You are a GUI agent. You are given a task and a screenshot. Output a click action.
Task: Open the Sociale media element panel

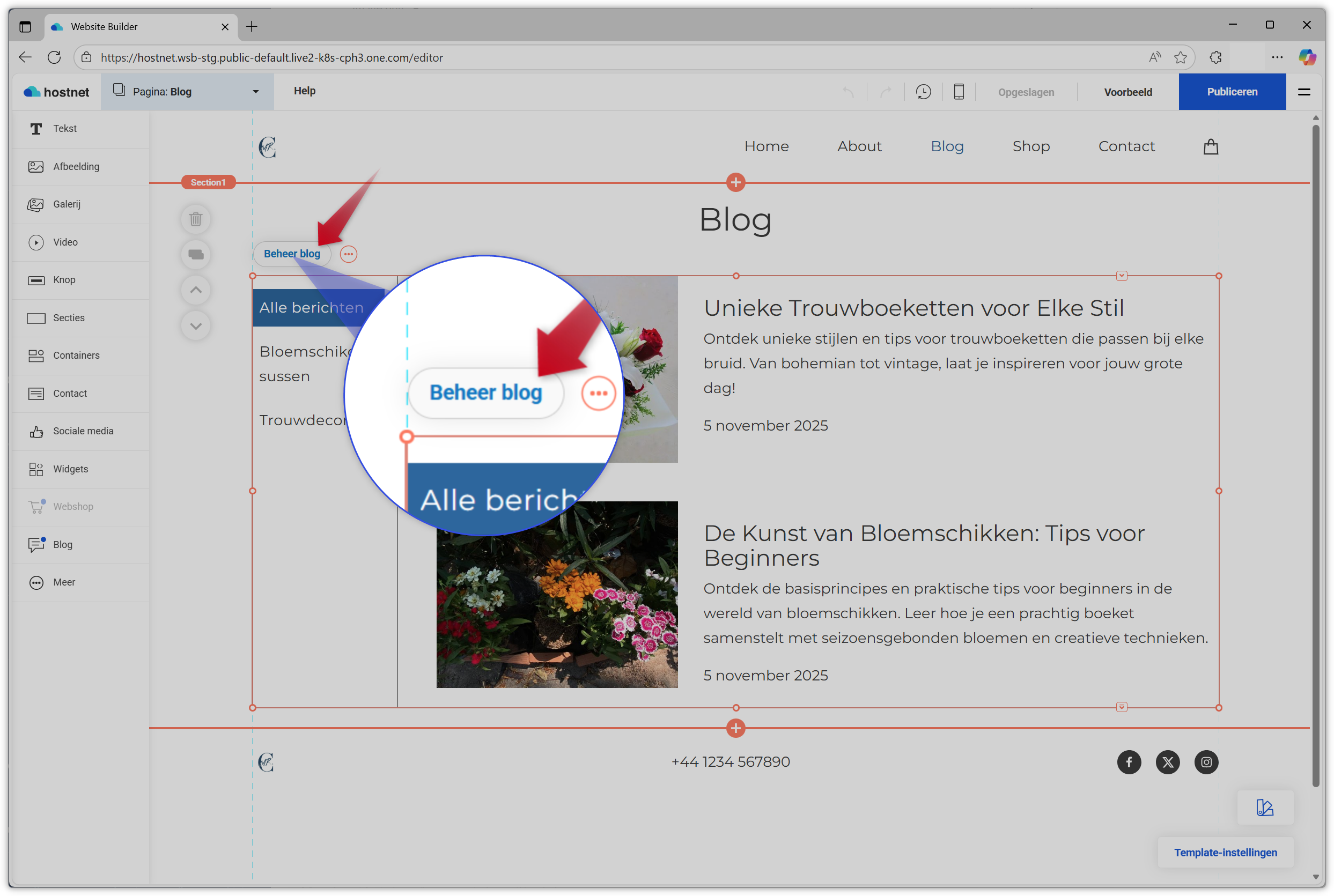tap(84, 430)
